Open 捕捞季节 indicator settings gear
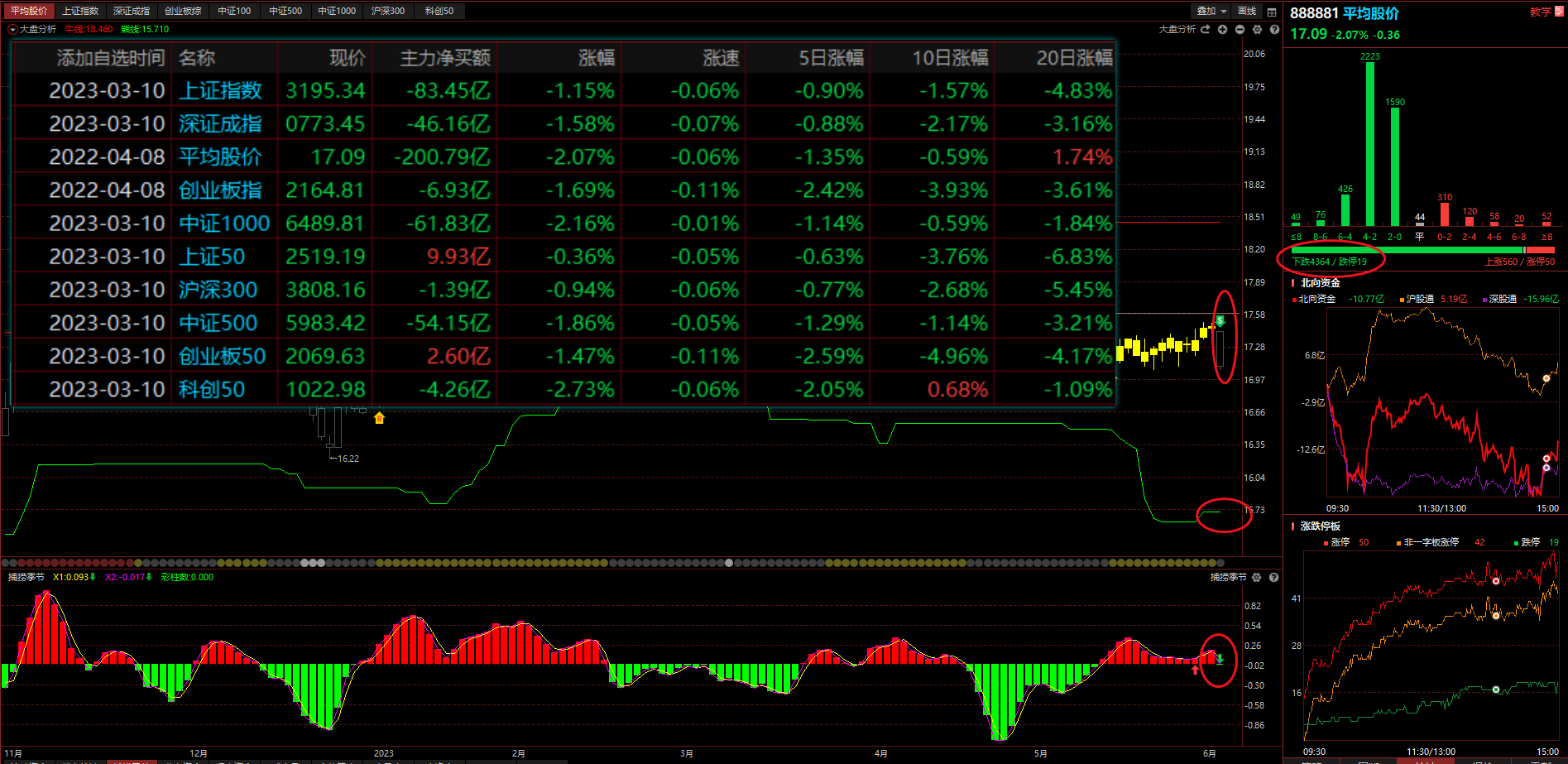 (x=1257, y=577)
